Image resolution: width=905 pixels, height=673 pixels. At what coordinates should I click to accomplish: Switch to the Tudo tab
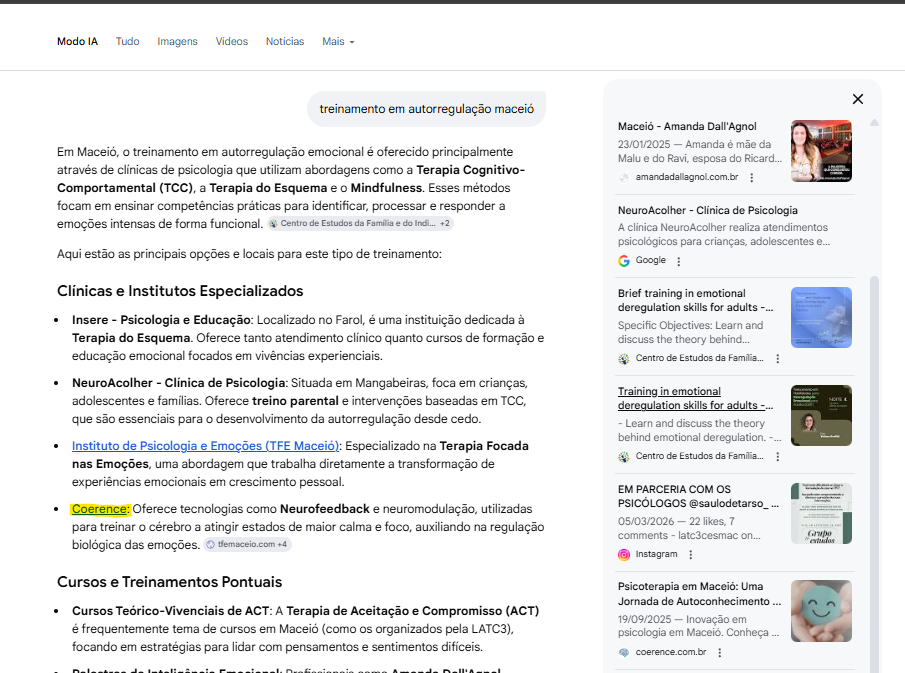pyautogui.click(x=128, y=42)
